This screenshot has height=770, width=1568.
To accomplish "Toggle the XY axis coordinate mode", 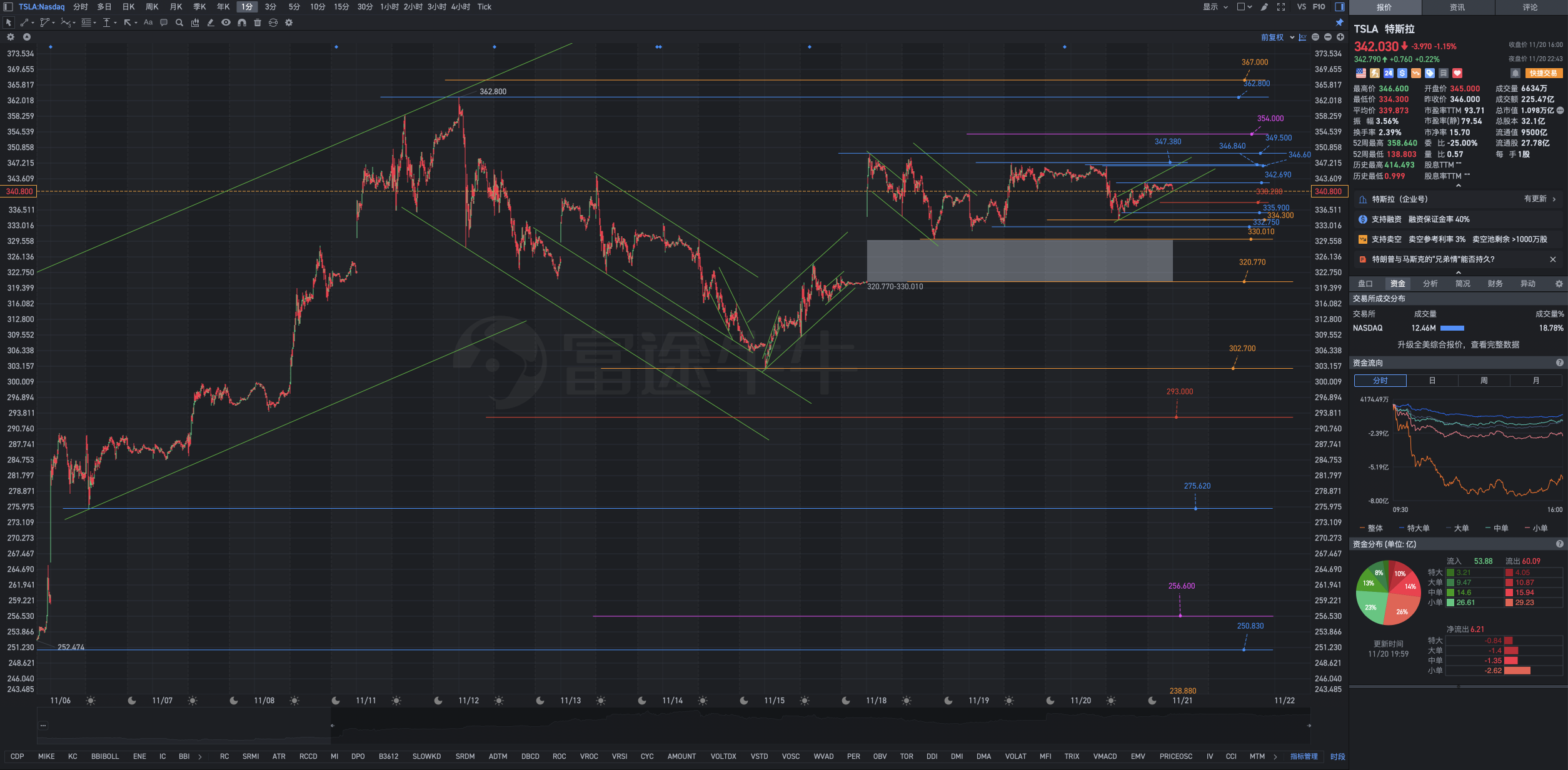I will pos(1303,37).
